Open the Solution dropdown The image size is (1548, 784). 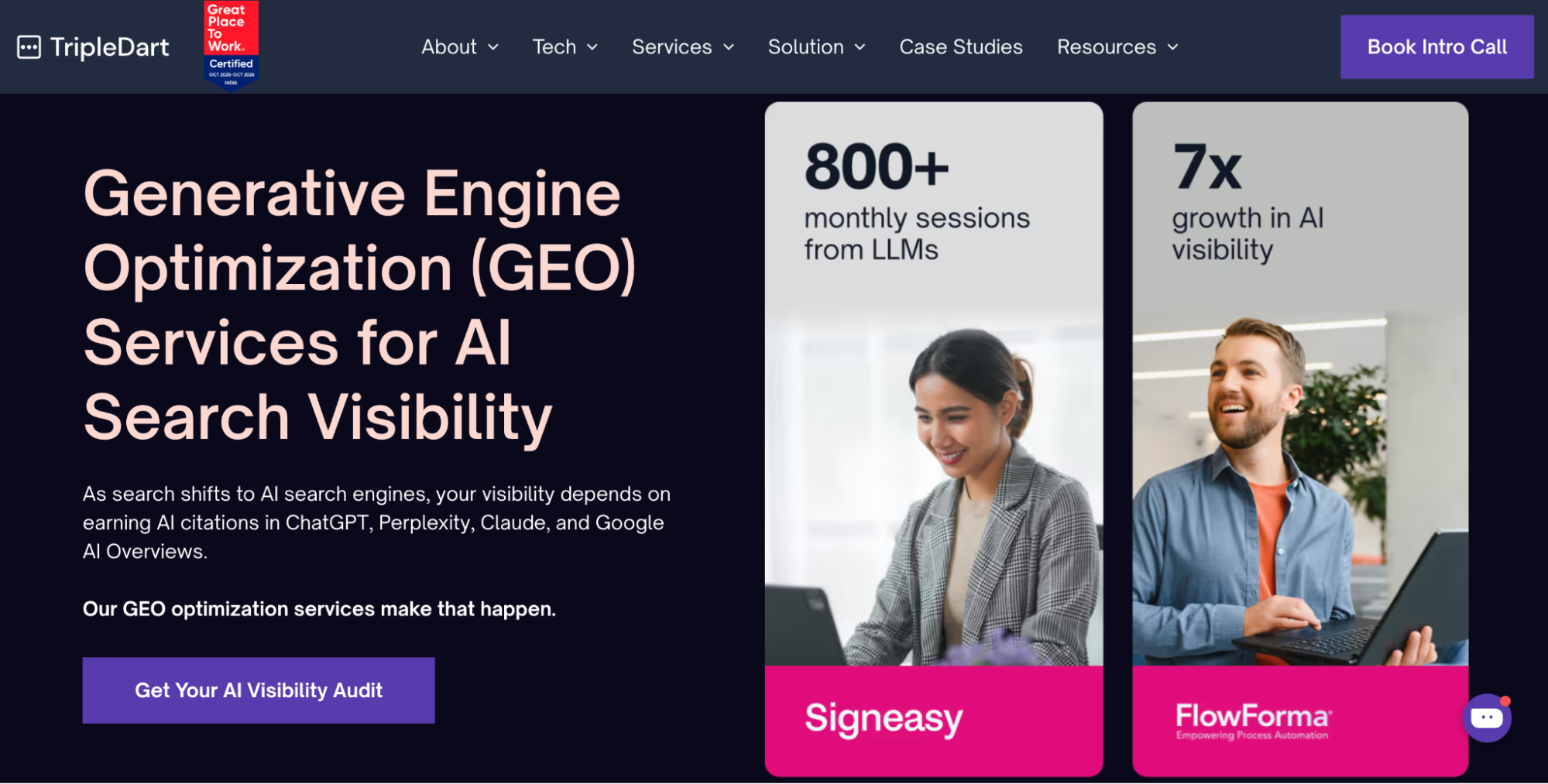click(x=816, y=47)
